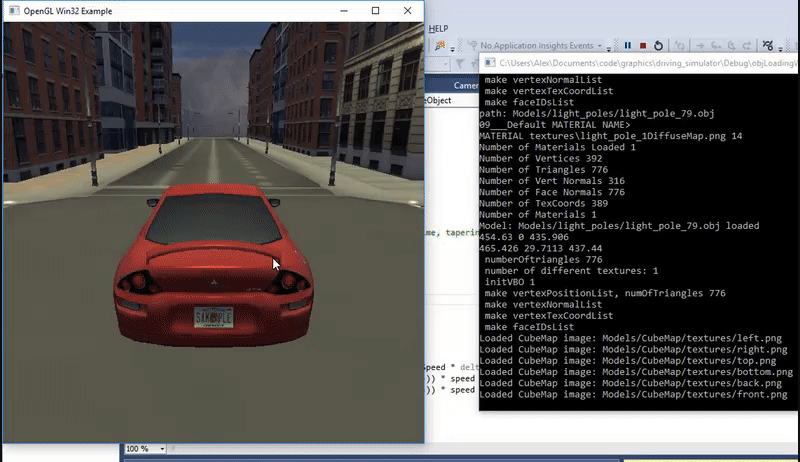Click 'Number of Vertices 392' line
800x462 pixels.
pyautogui.click(x=541, y=159)
